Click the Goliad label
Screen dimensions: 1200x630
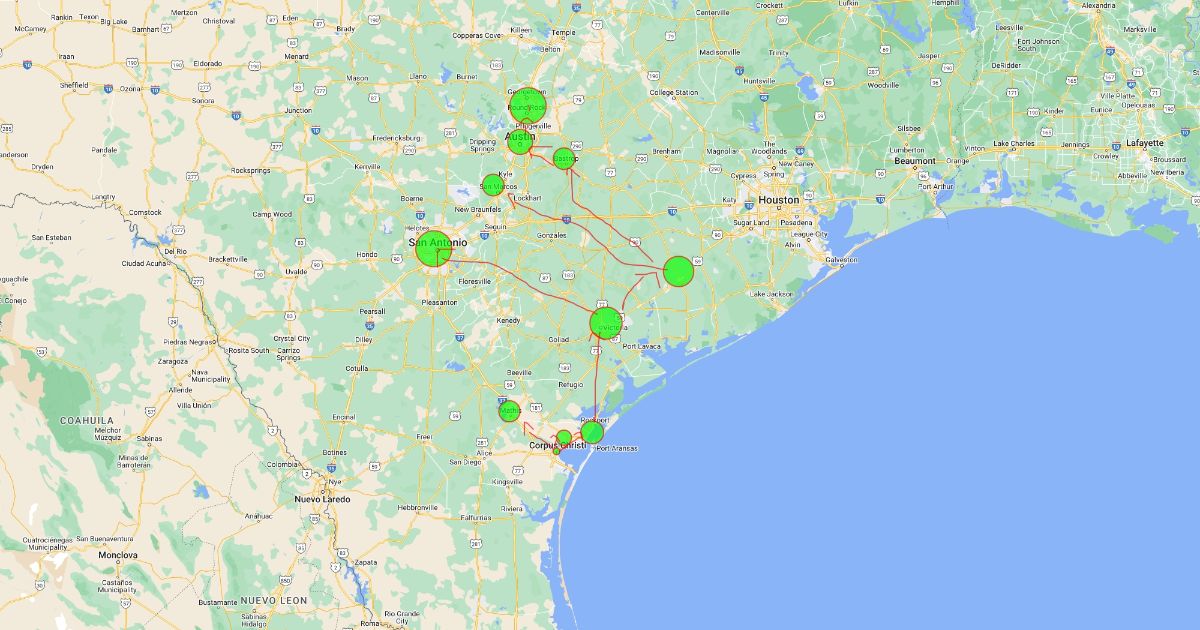pos(558,339)
